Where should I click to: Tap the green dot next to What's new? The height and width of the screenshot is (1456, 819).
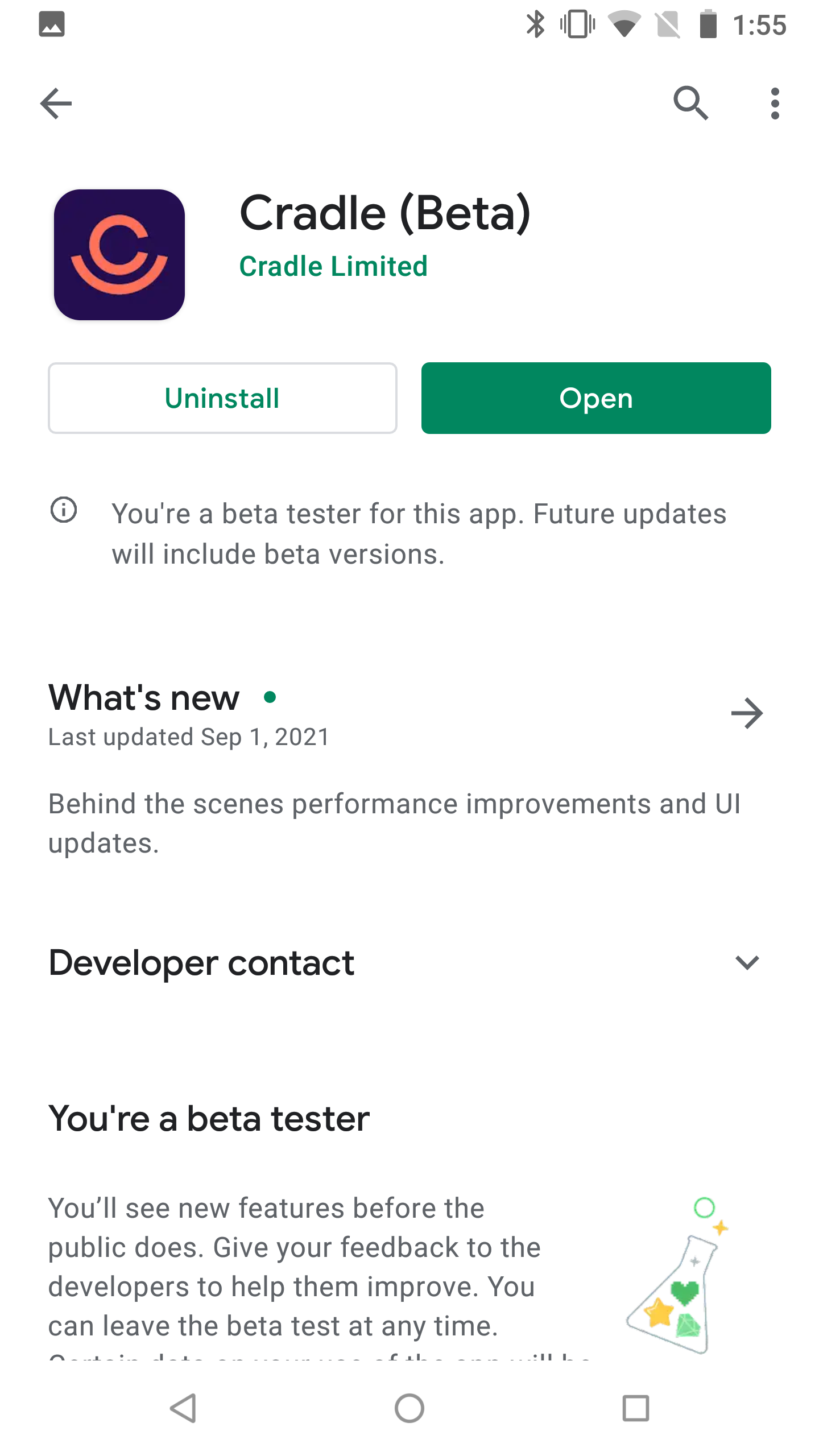pos(270,696)
